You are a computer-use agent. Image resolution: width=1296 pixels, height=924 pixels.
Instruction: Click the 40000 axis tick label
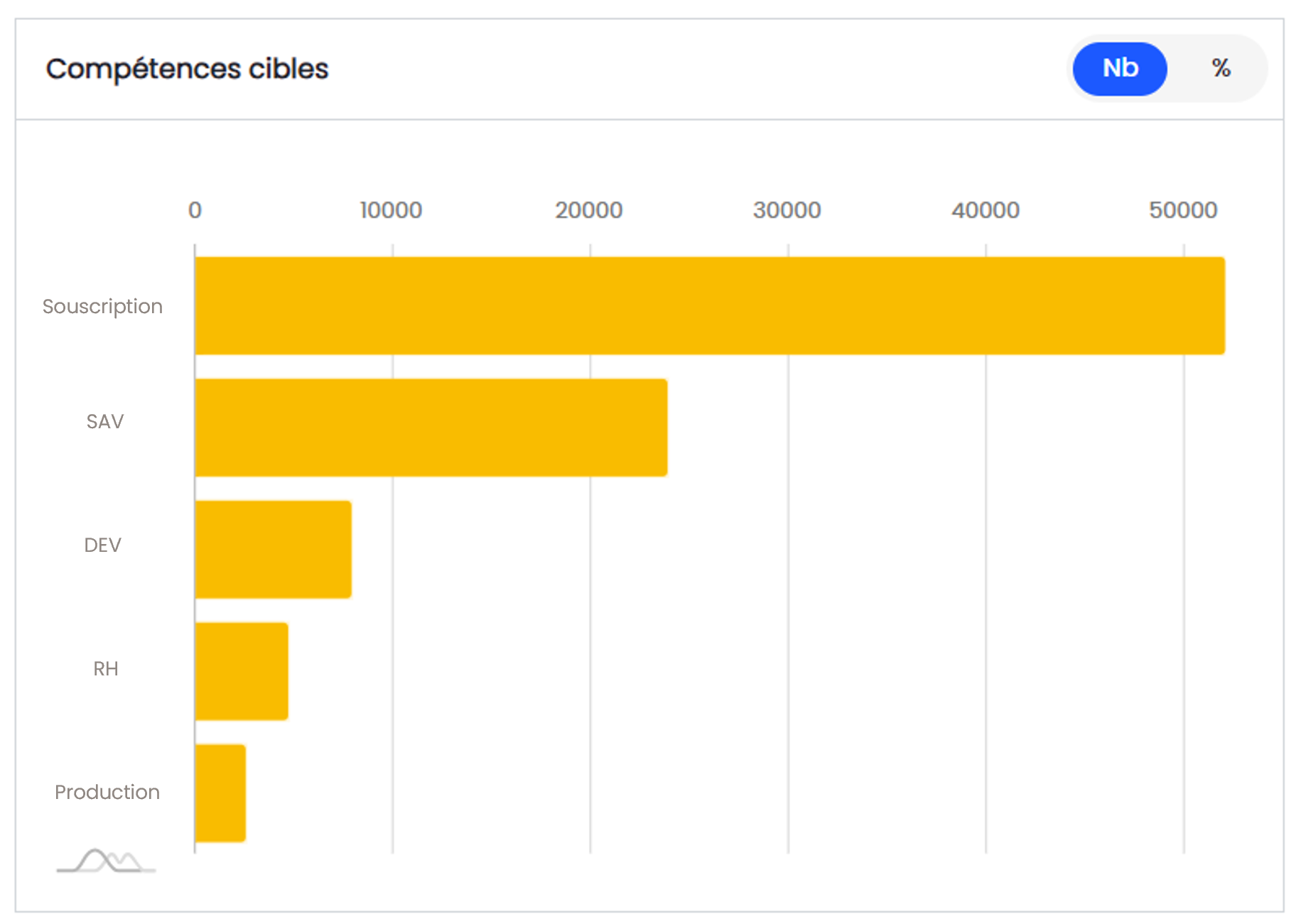(985, 210)
